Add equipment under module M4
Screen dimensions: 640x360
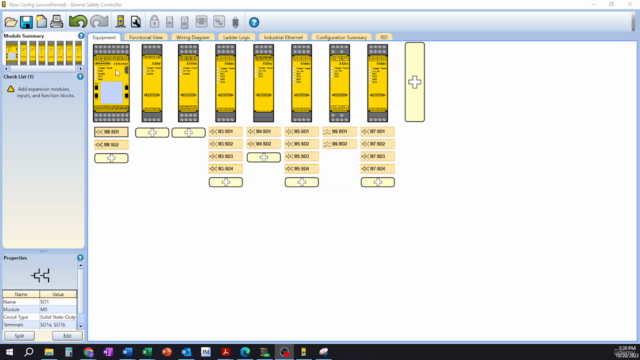click(x=264, y=157)
